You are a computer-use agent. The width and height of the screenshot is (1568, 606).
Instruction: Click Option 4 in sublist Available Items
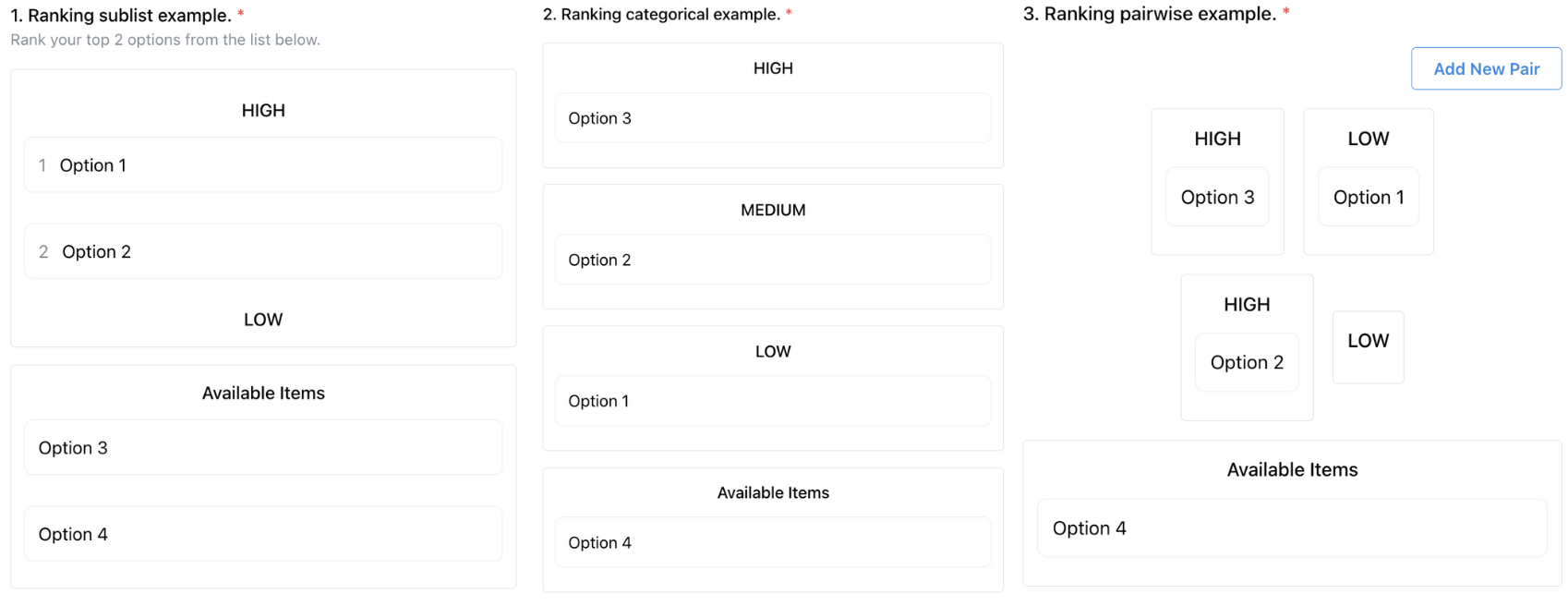262,534
